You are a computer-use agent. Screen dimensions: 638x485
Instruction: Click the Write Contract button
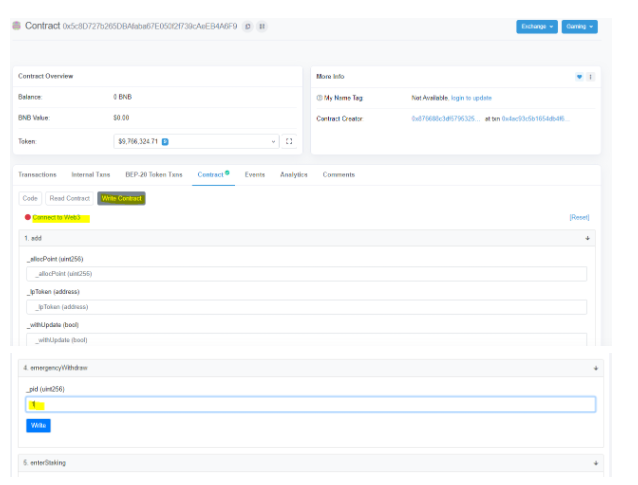[121, 198]
